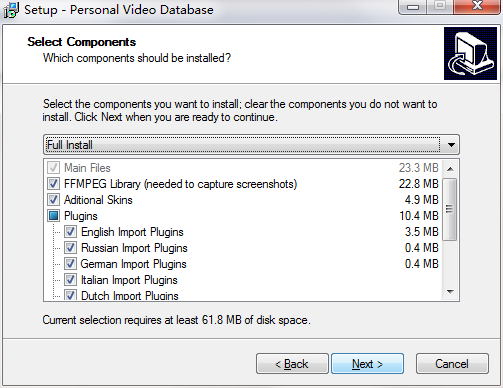Open the Full Install type dropdown
Image resolution: width=503 pixels, height=388 pixels.
click(251, 145)
